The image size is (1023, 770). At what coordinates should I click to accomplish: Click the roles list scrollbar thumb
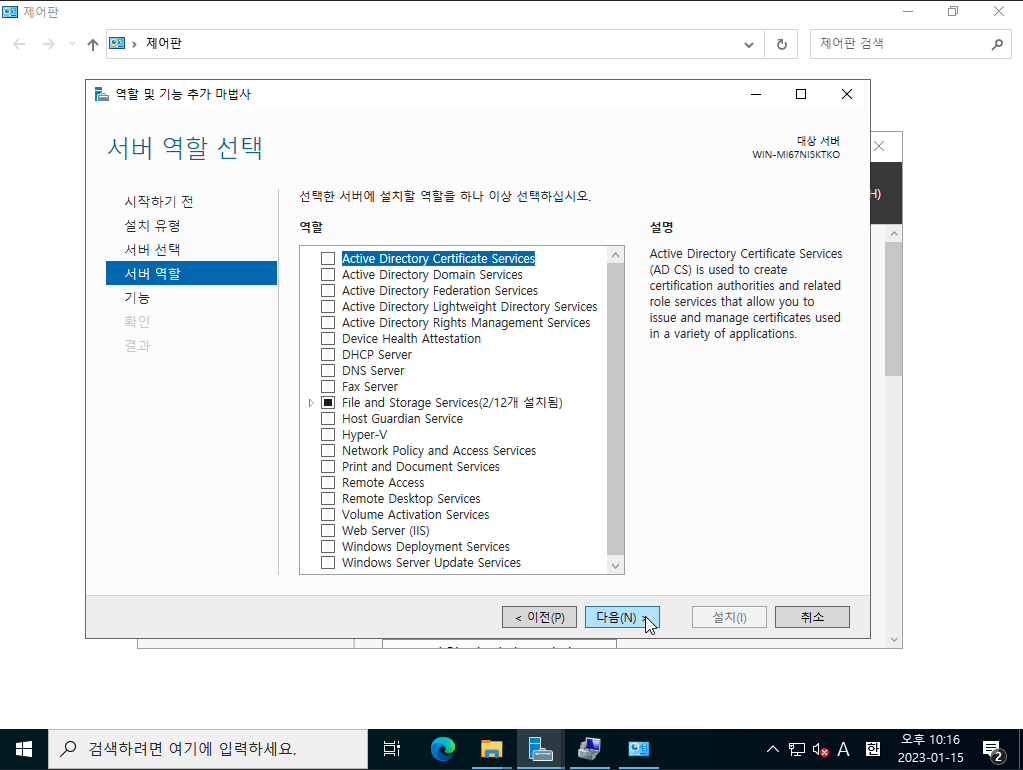tap(615, 409)
